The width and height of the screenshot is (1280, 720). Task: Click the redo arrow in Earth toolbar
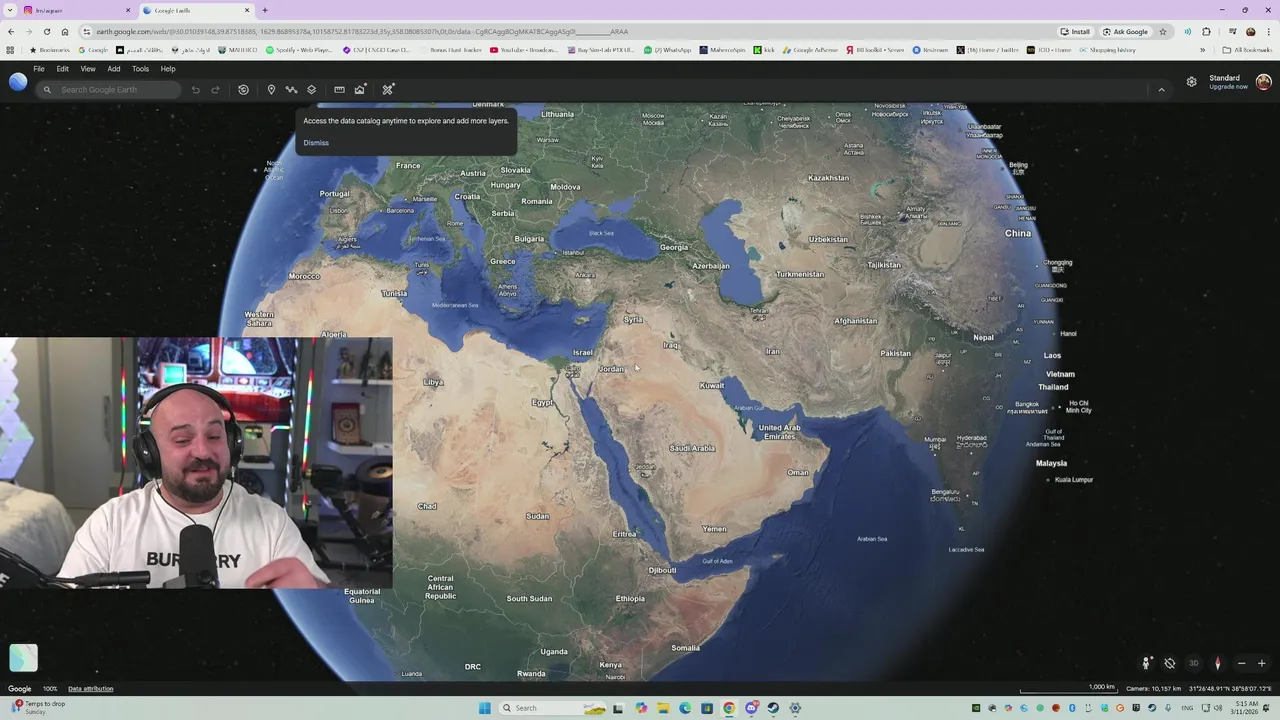pyautogui.click(x=215, y=90)
